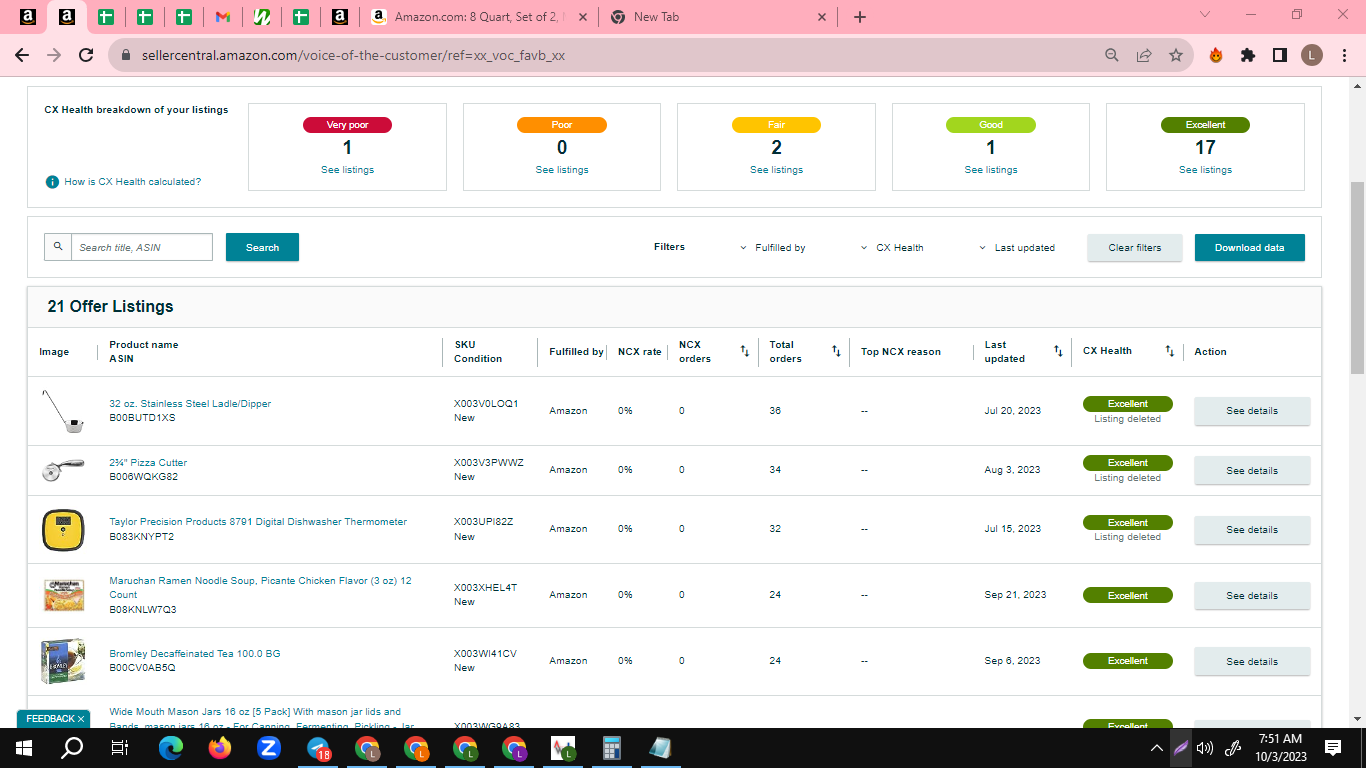Open the Chrome extensions puzzle icon
The height and width of the screenshot is (768, 1366).
click(x=1247, y=56)
